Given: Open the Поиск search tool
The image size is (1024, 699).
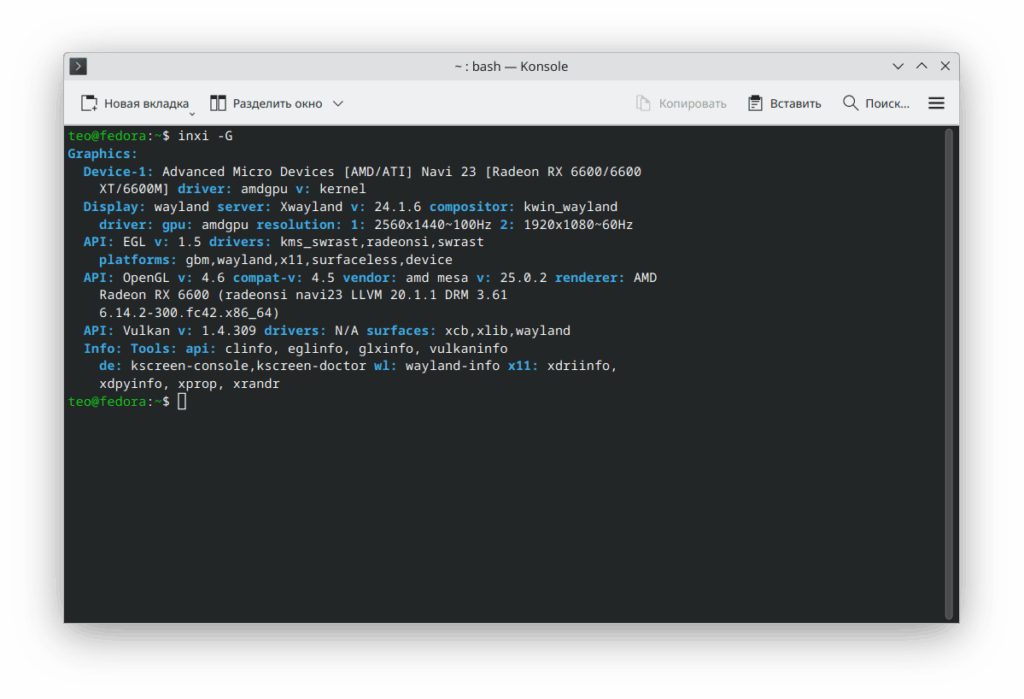Looking at the screenshot, I should (876, 103).
